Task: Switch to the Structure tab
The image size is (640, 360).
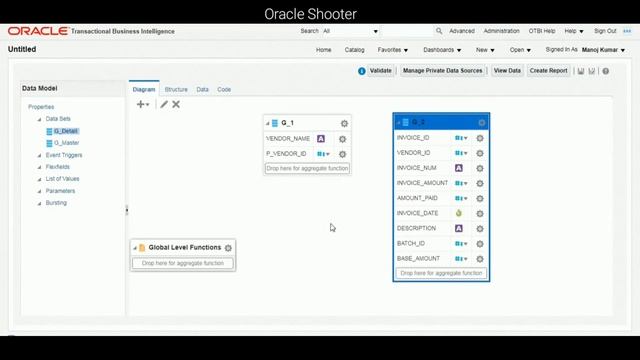Action: (x=176, y=89)
